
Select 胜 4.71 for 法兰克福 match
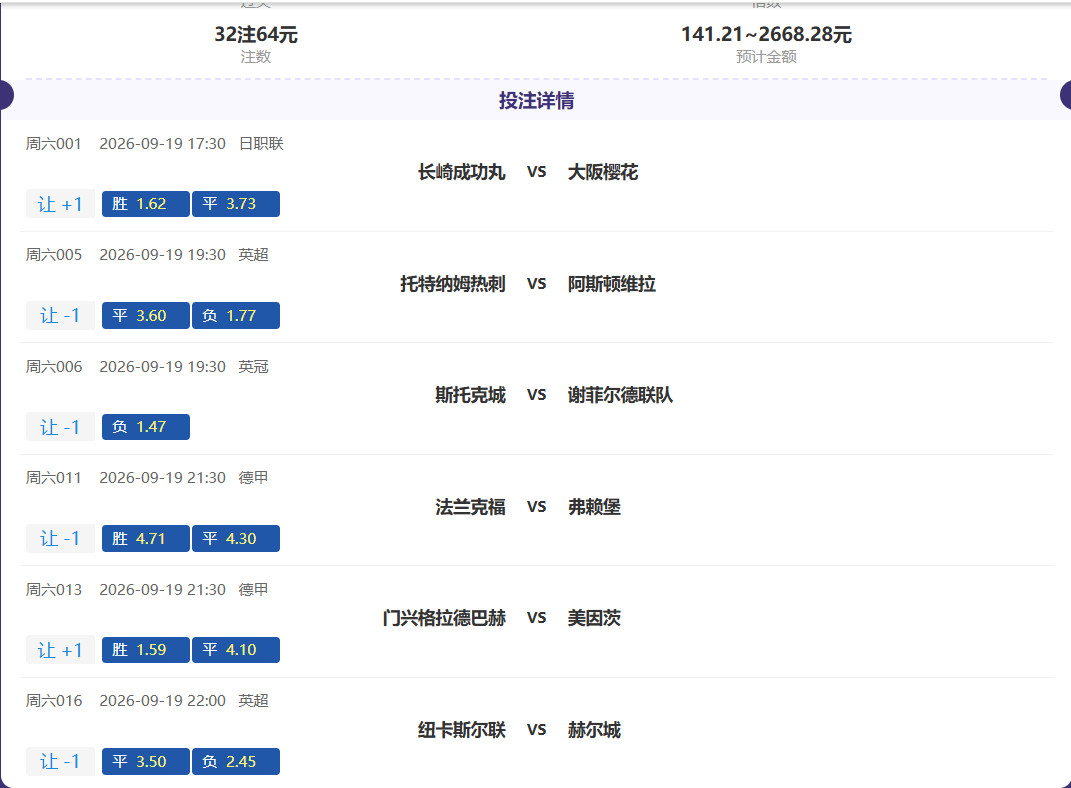point(145,539)
